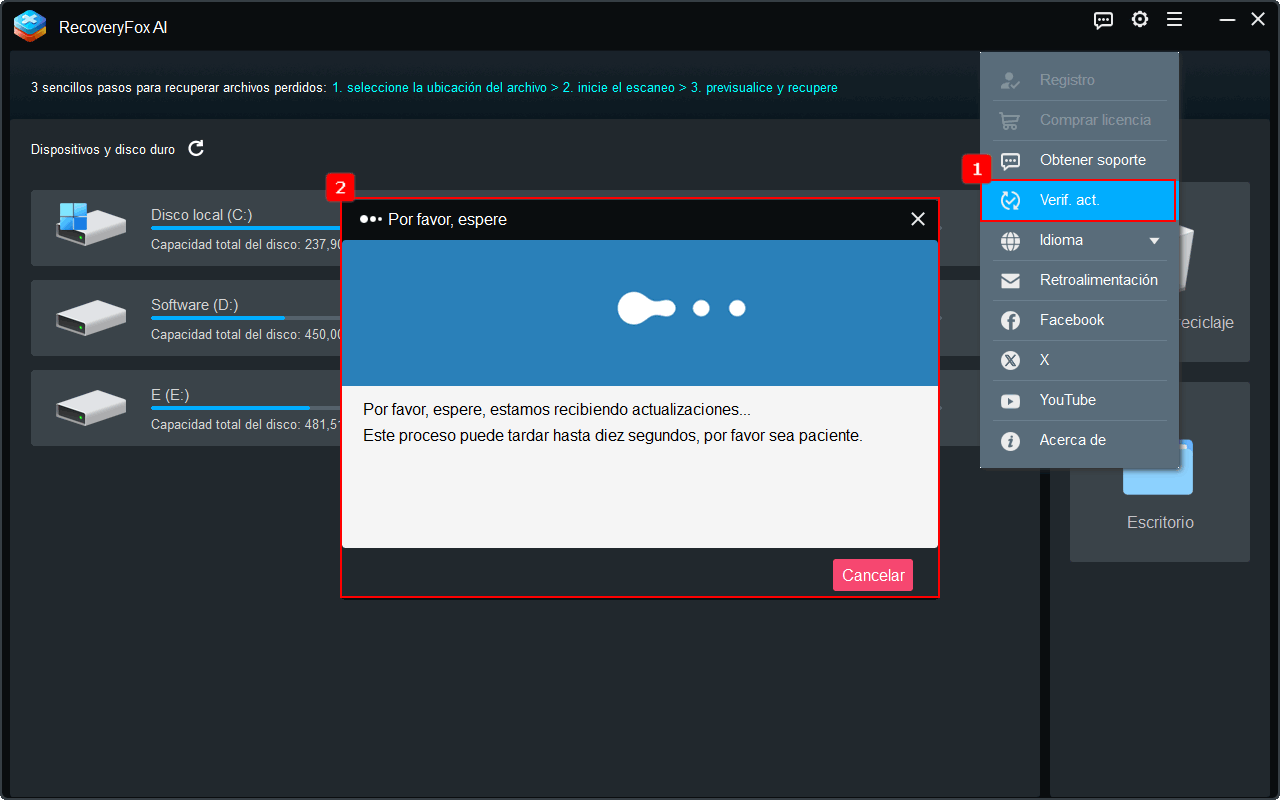The height and width of the screenshot is (800, 1280).
Task: Open the settings gear icon
Action: point(1139,20)
